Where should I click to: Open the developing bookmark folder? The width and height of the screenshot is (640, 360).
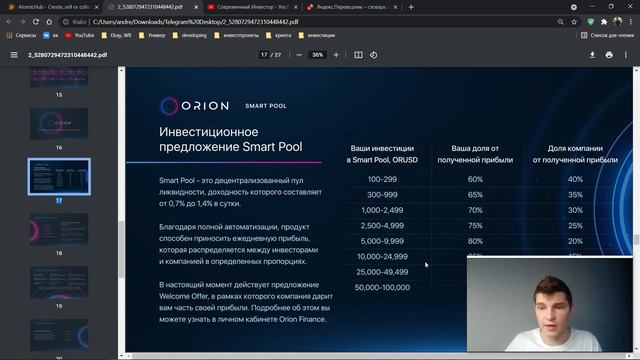click(x=189, y=35)
